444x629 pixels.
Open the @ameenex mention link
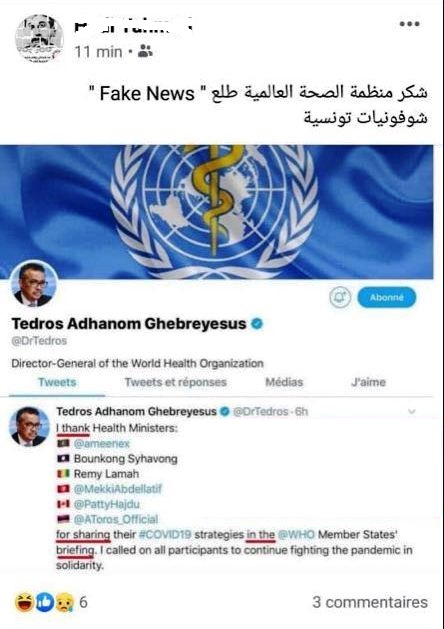[101, 443]
